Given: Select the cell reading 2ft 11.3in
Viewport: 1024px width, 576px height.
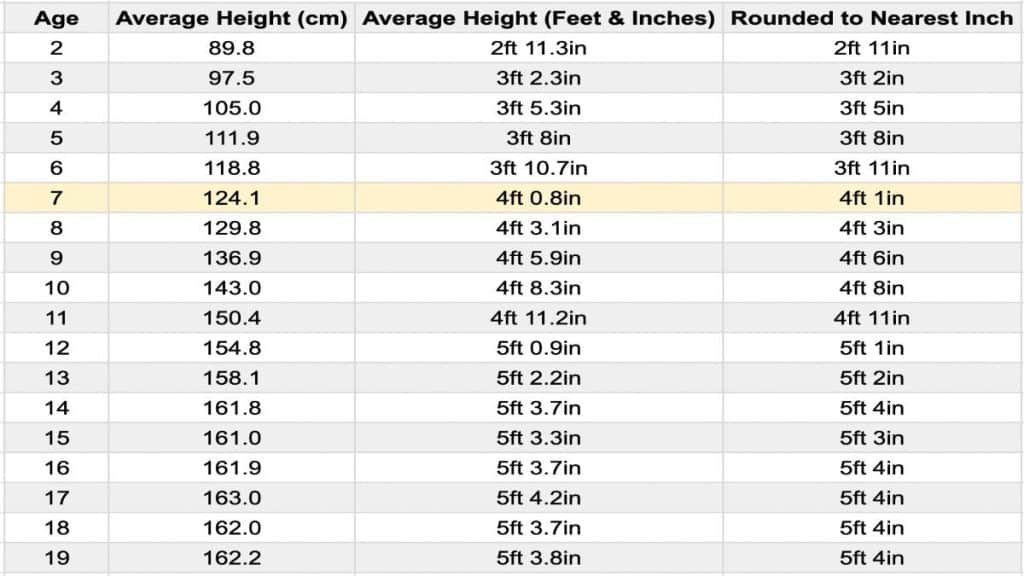Looking at the screenshot, I should point(539,48).
